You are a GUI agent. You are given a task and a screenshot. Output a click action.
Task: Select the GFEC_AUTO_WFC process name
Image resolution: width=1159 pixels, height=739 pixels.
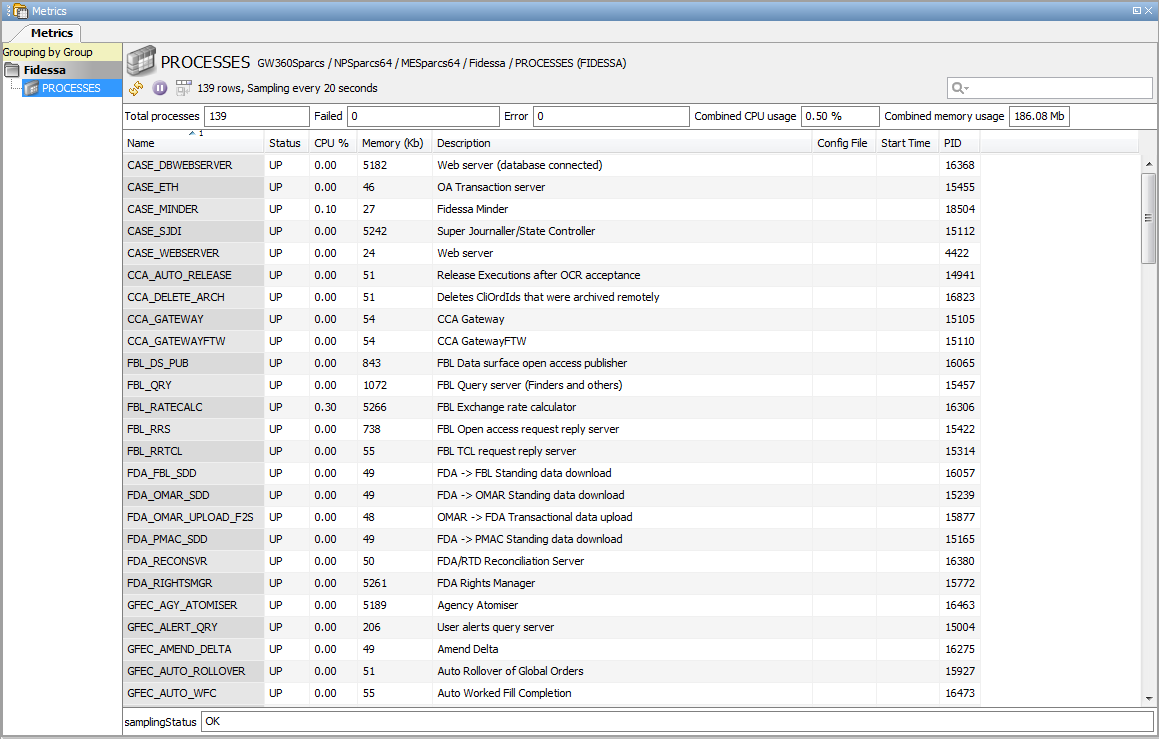coord(171,693)
